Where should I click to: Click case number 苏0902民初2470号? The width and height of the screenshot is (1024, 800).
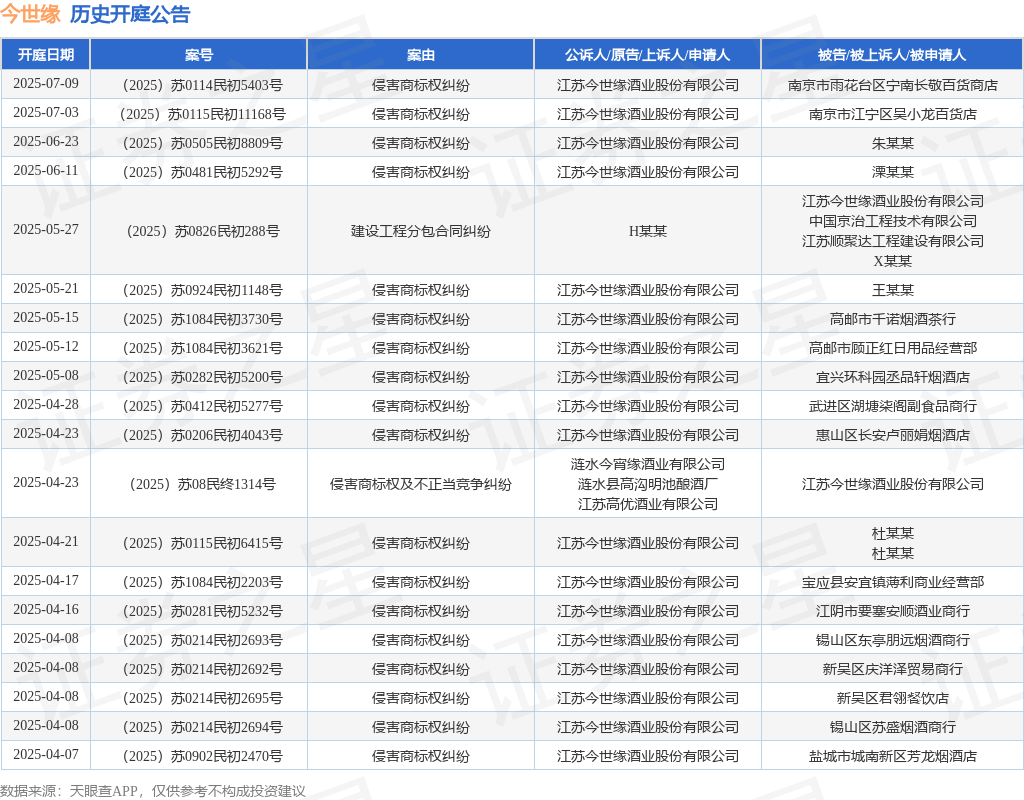point(202,756)
